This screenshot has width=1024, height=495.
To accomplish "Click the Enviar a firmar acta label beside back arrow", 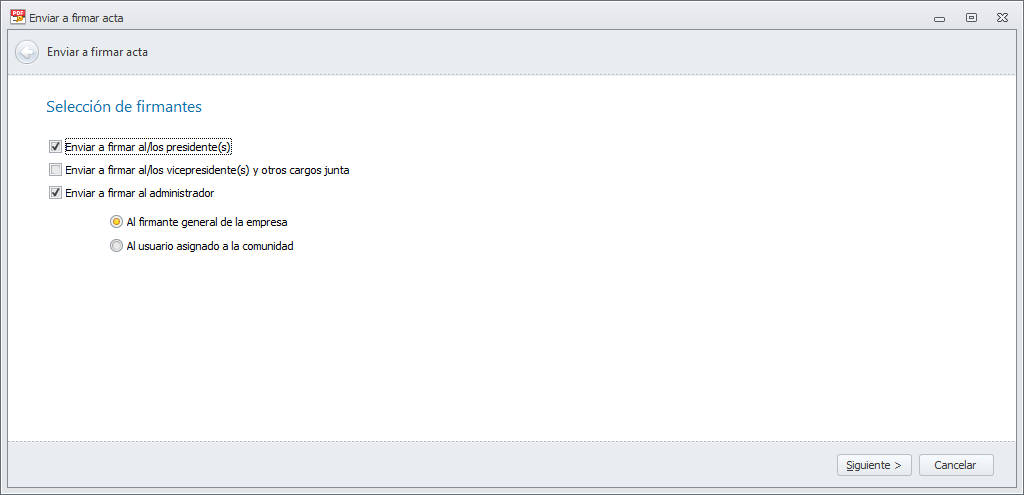I will tap(97, 52).
